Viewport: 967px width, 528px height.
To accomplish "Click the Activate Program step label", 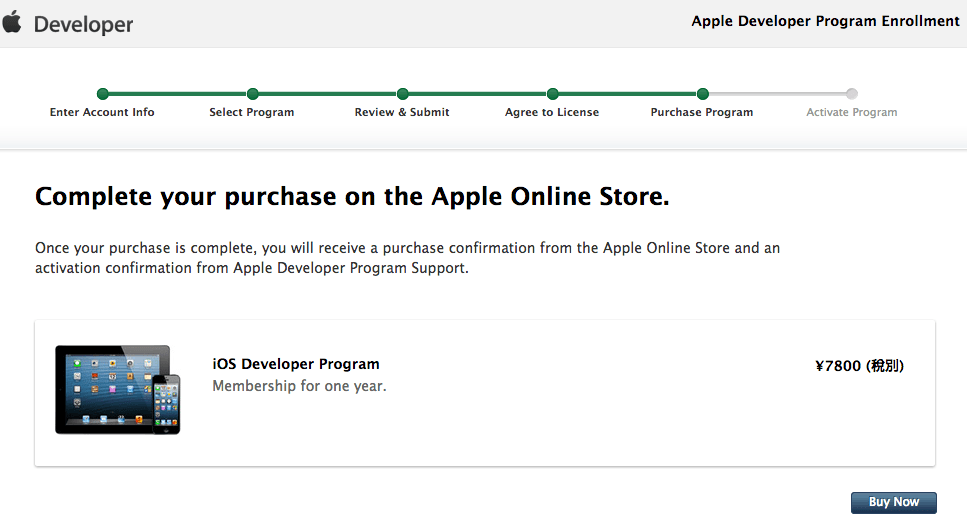I will 852,113.
